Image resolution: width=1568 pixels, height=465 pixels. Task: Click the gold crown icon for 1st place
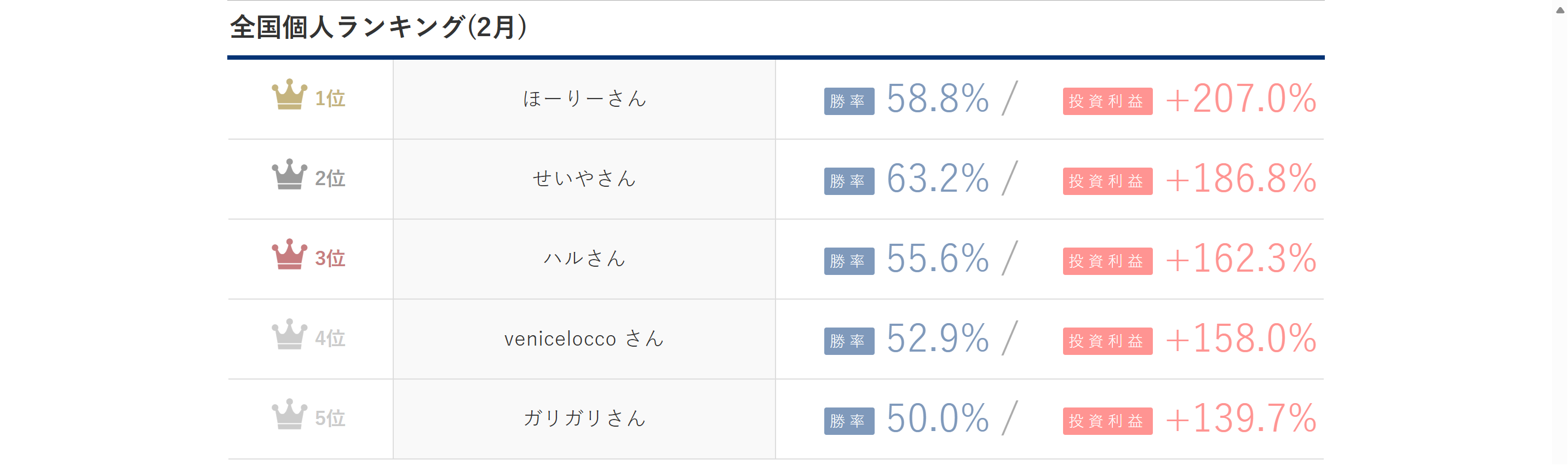pyautogui.click(x=289, y=95)
